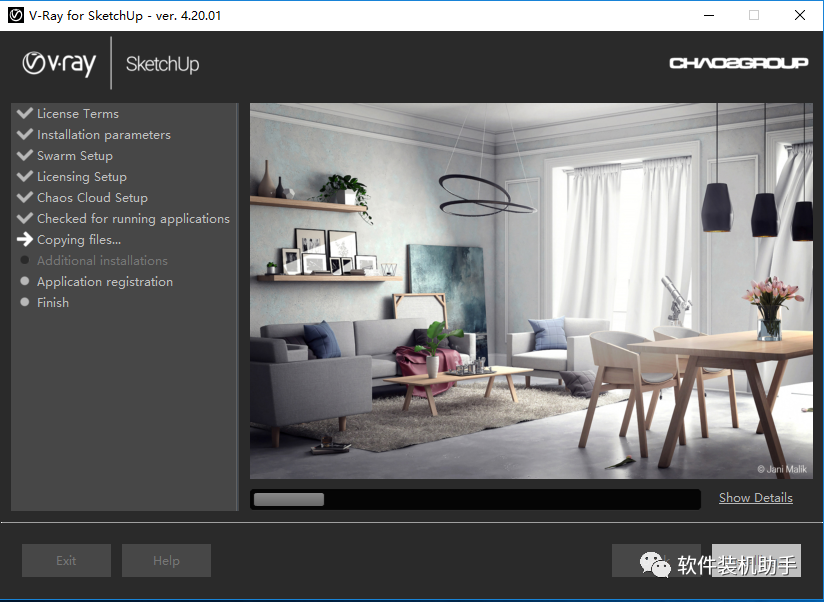
Task: Click the arrow beside Copying files
Action: [25, 240]
